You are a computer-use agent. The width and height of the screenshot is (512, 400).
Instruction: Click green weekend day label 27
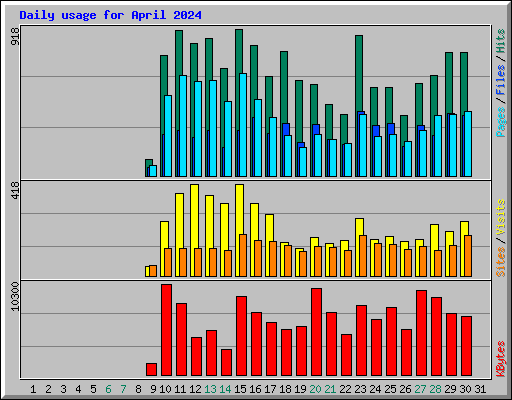[x=420, y=389]
